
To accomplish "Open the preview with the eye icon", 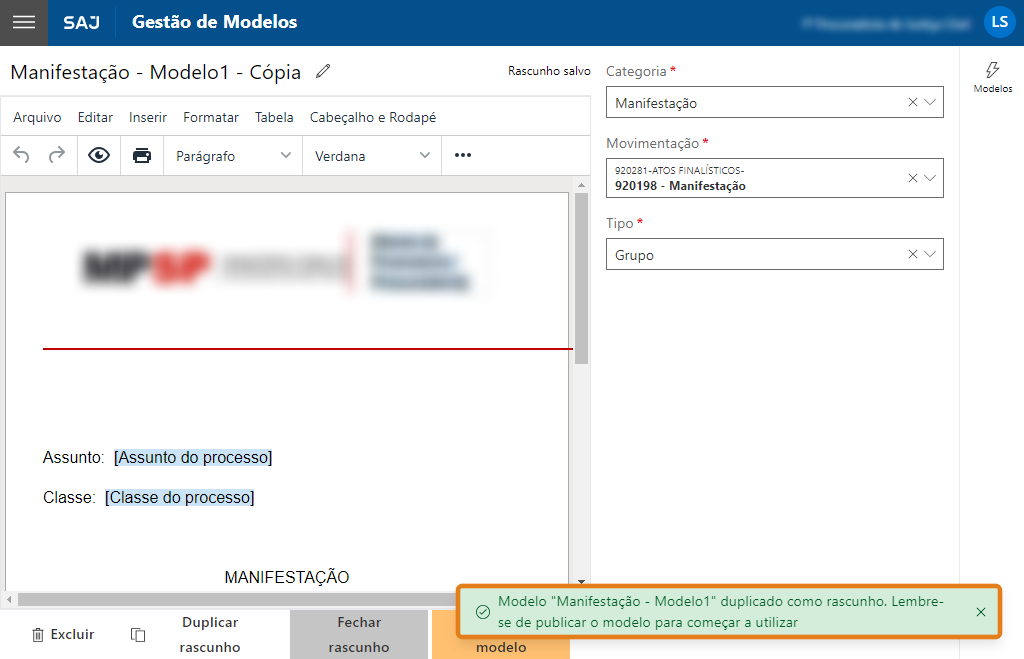I will coord(99,155).
